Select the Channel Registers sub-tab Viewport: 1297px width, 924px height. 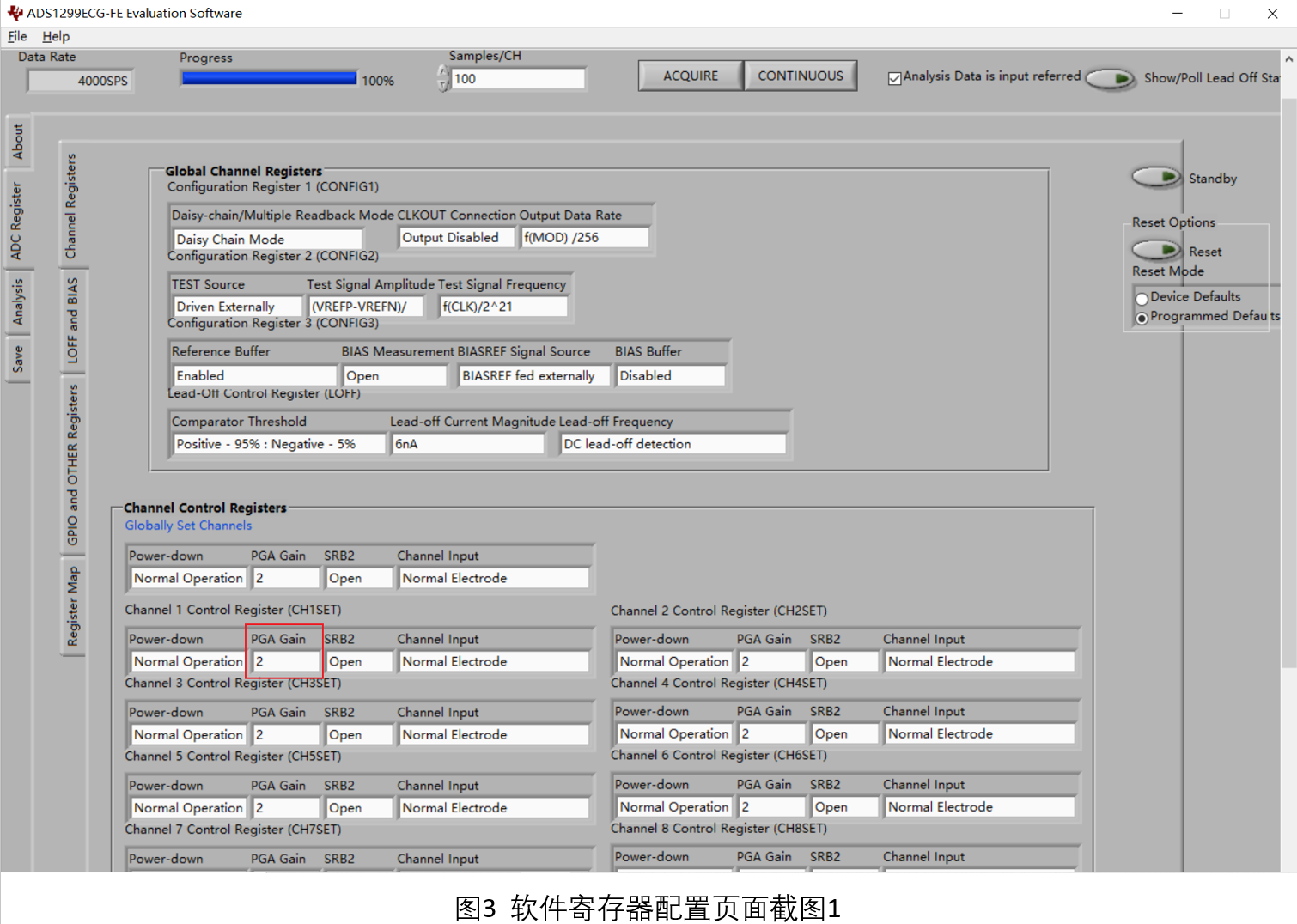click(71, 206)
